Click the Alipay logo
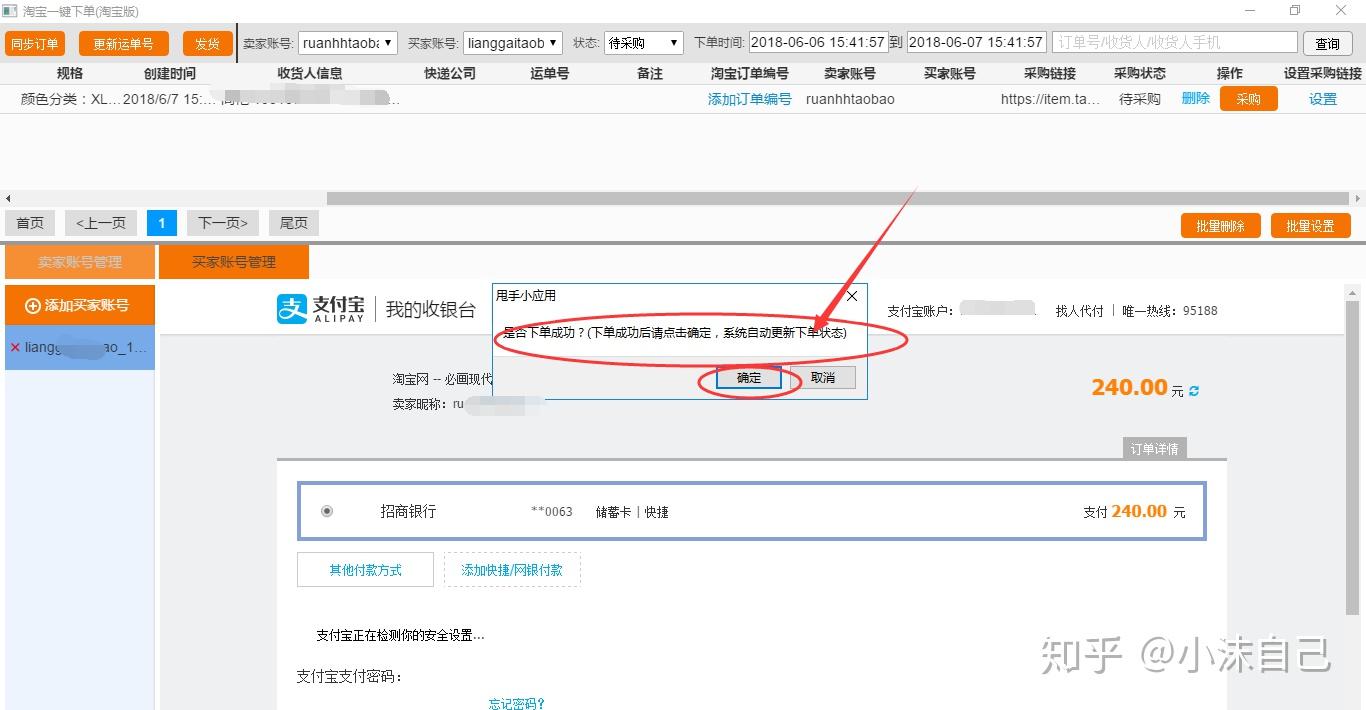 (x=321, y=309)
